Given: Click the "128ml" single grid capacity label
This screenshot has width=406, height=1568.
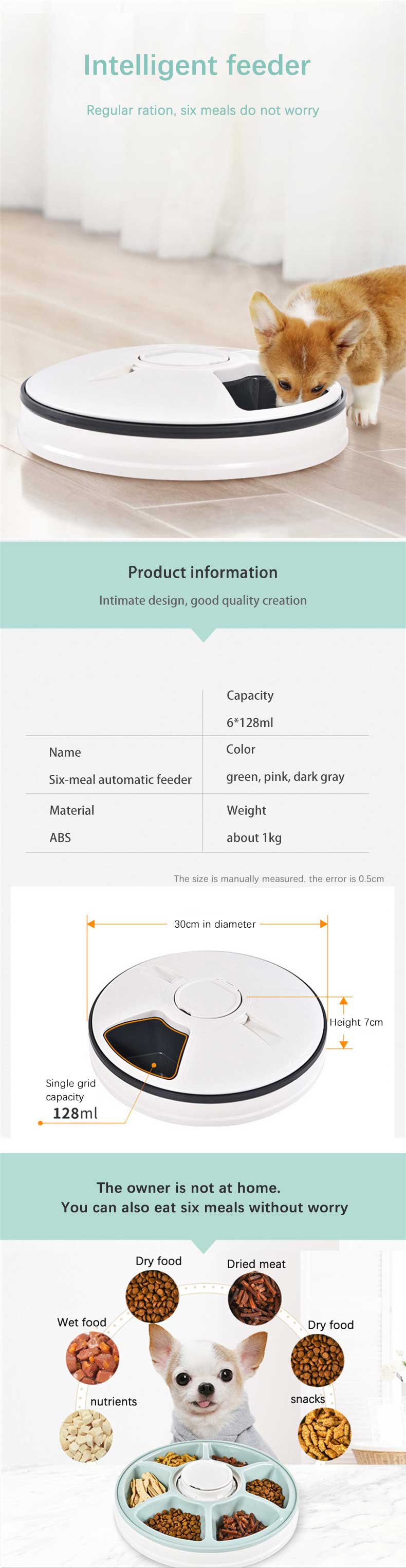Looking at the screenshot, I should (75, 1113).
